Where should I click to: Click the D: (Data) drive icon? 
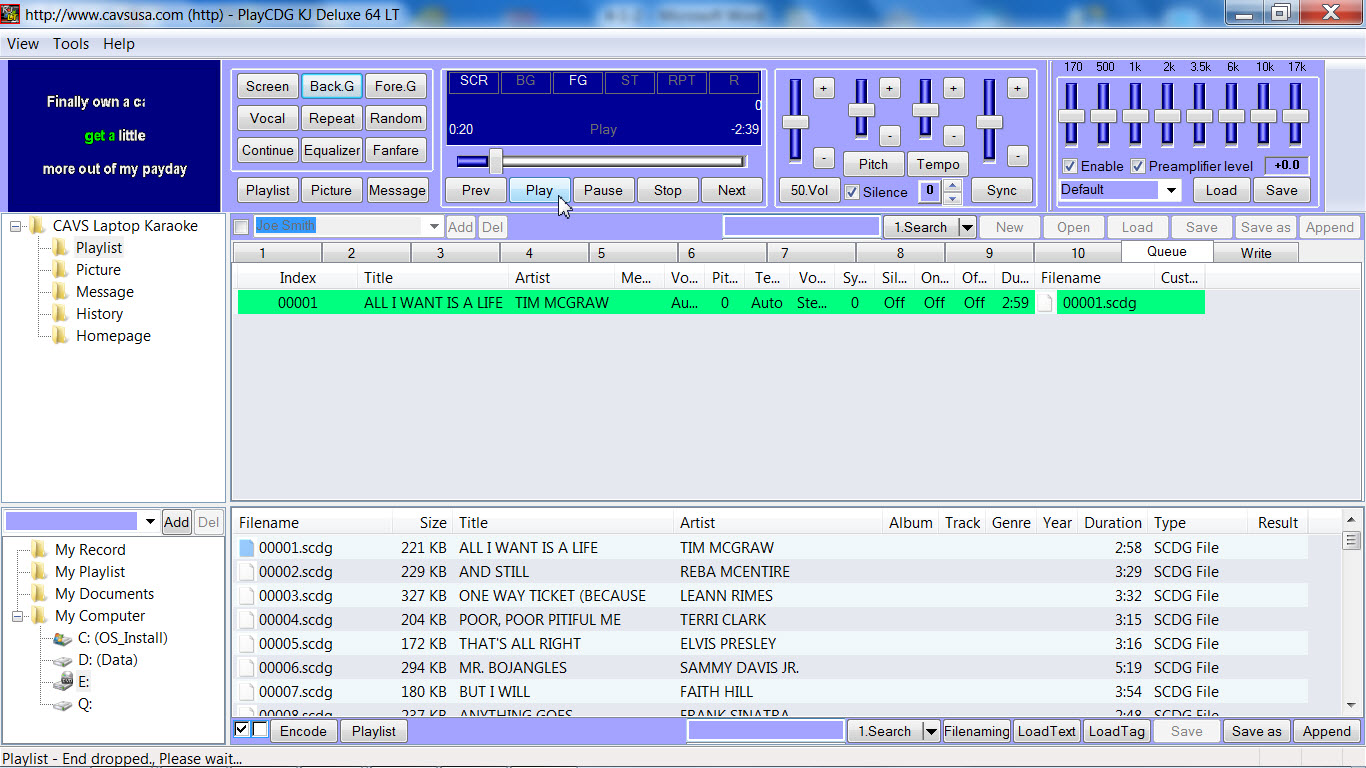pos(62,660)
